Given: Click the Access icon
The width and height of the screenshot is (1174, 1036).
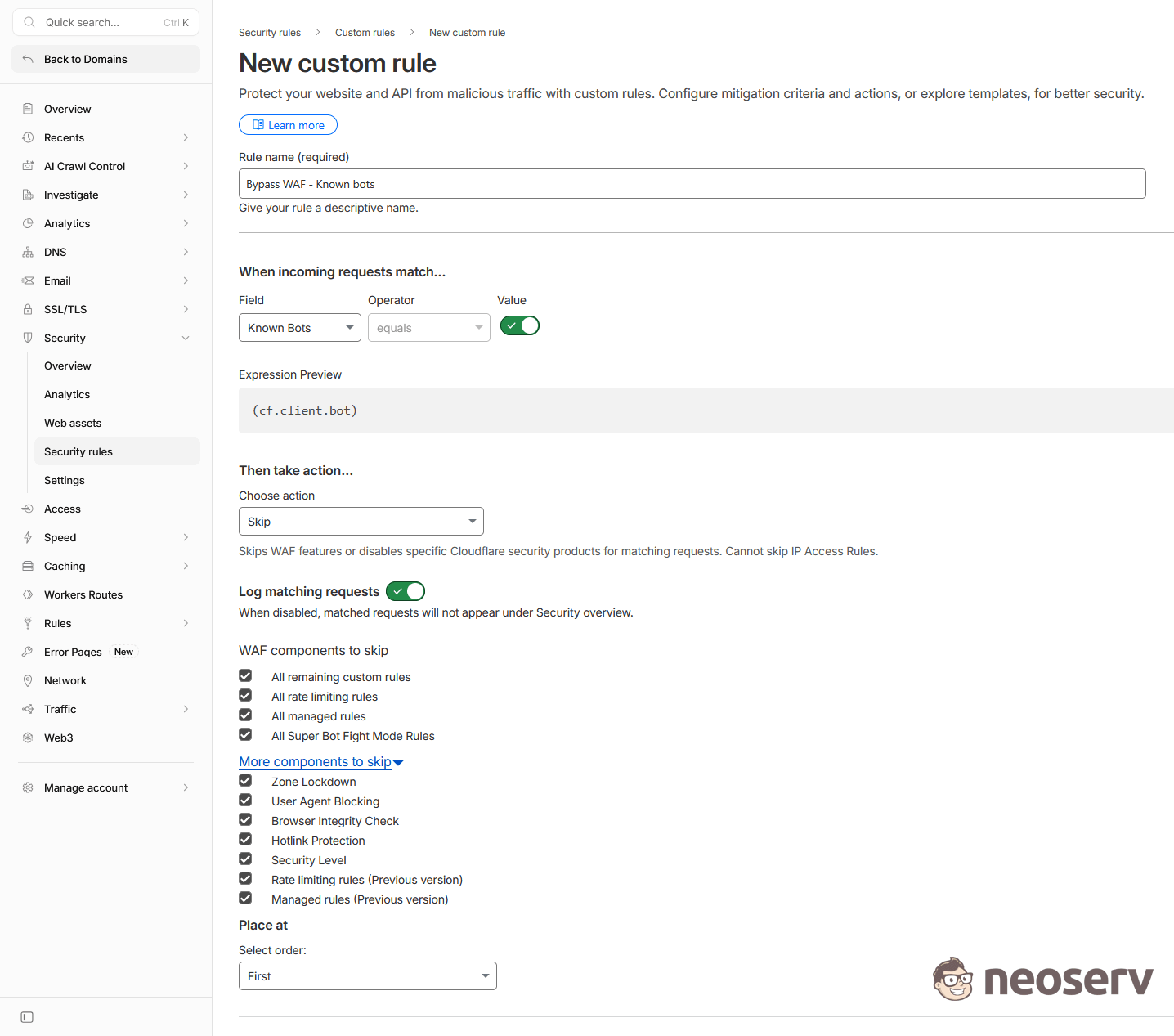Looking at the screenshot, I should [x=28, y=509].
